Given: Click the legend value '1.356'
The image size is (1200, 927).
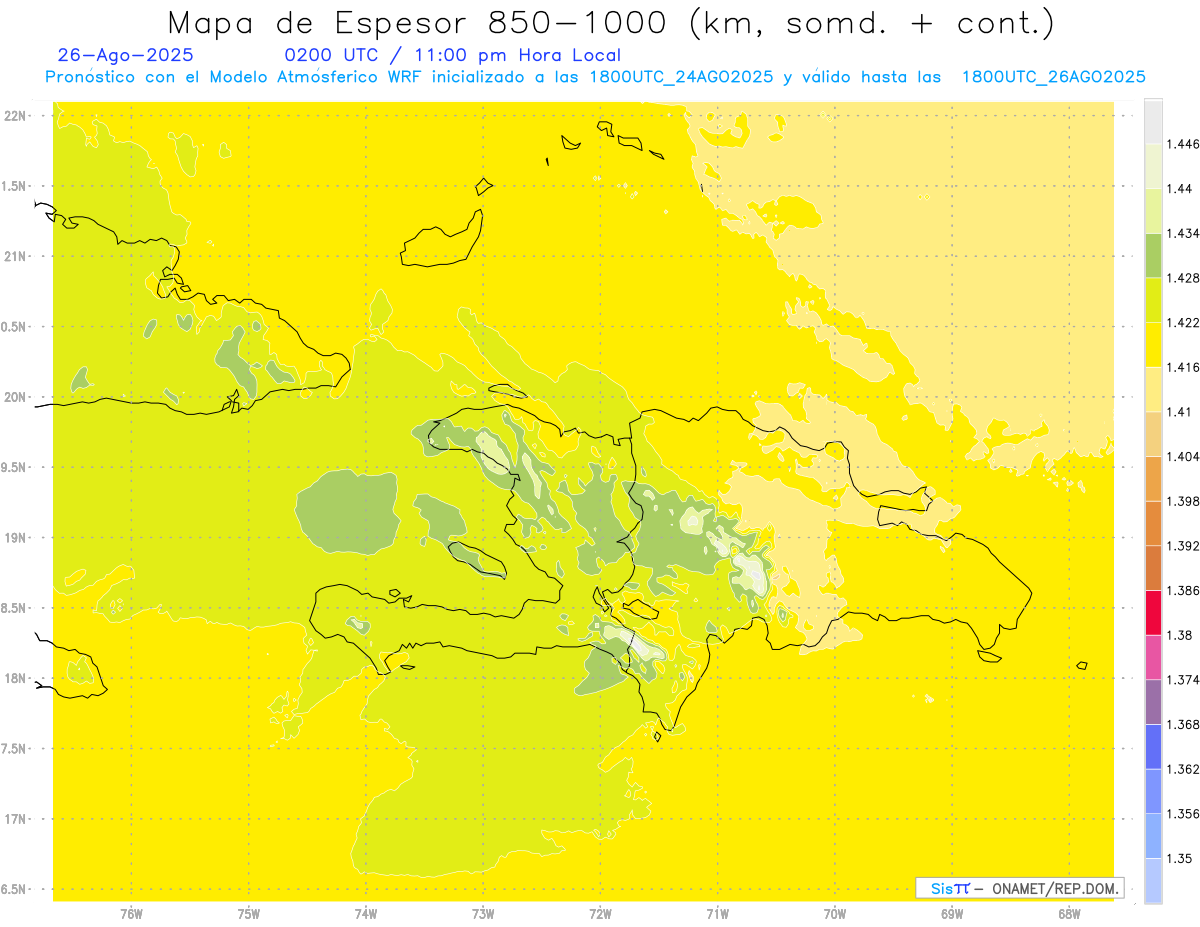Looking at the screenshot, I should pos(1185,813).
